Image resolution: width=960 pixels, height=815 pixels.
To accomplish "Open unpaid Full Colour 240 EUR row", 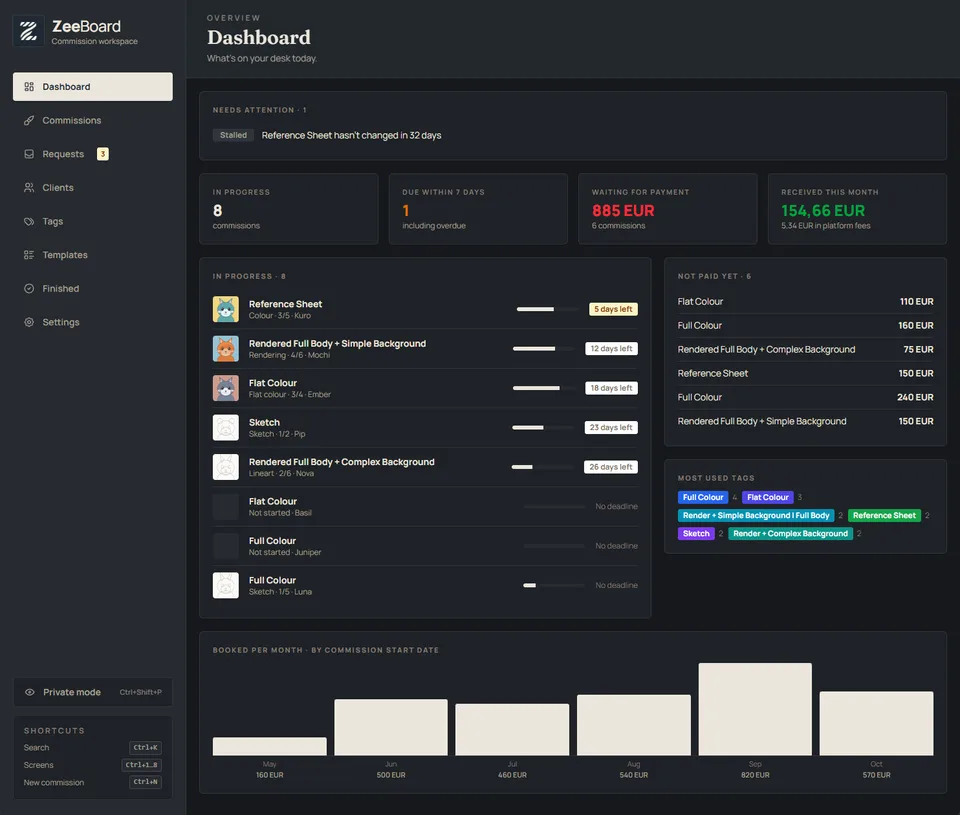I will tap(805, 397).
